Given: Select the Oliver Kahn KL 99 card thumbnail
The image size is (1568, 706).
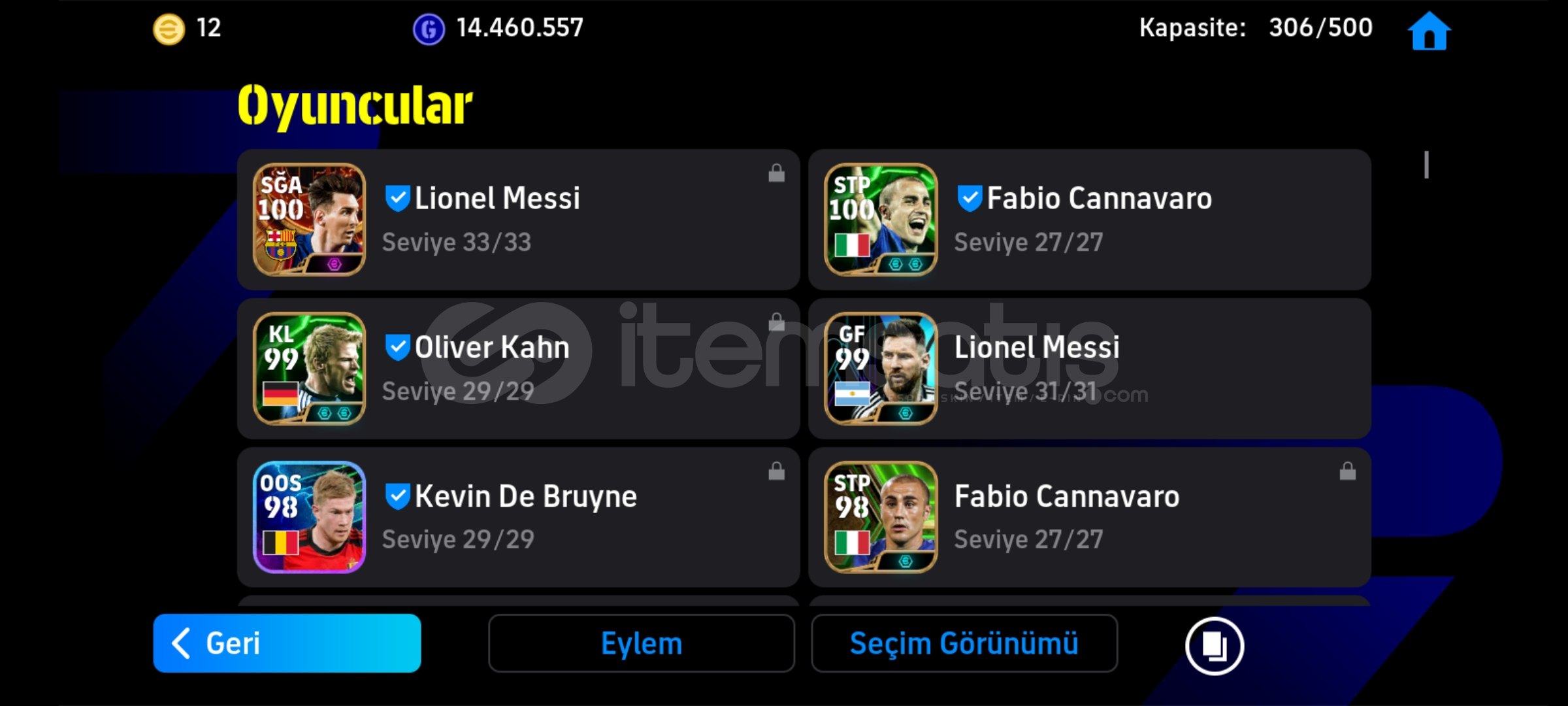Looking at the screenshot, I should (309, 369).
